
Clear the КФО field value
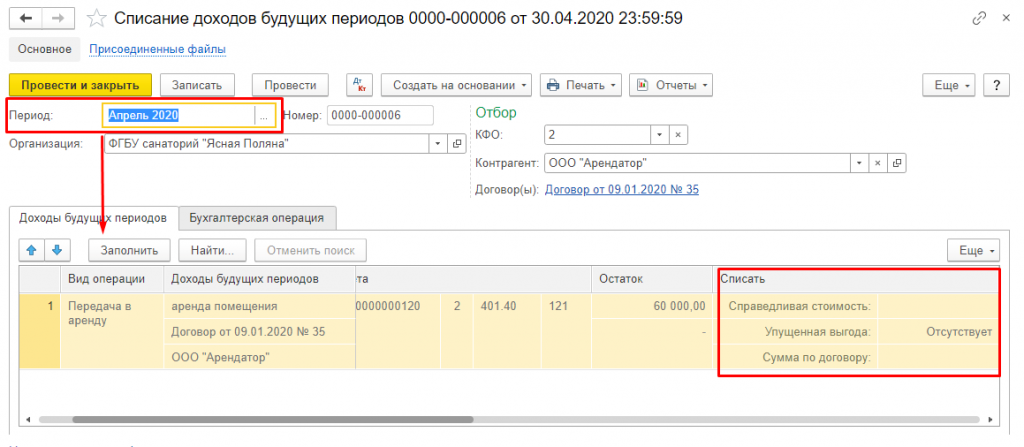[x=678, y=134]
